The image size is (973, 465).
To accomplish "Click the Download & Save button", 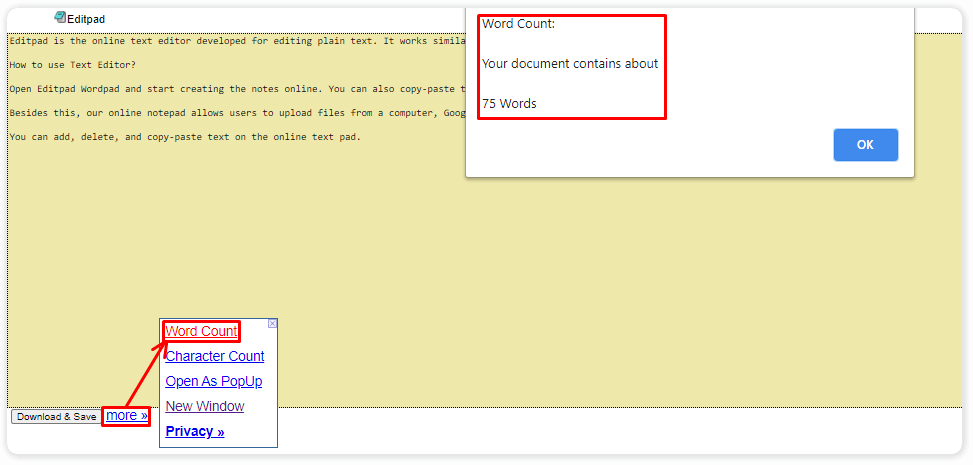I will [x=56, y=417].
